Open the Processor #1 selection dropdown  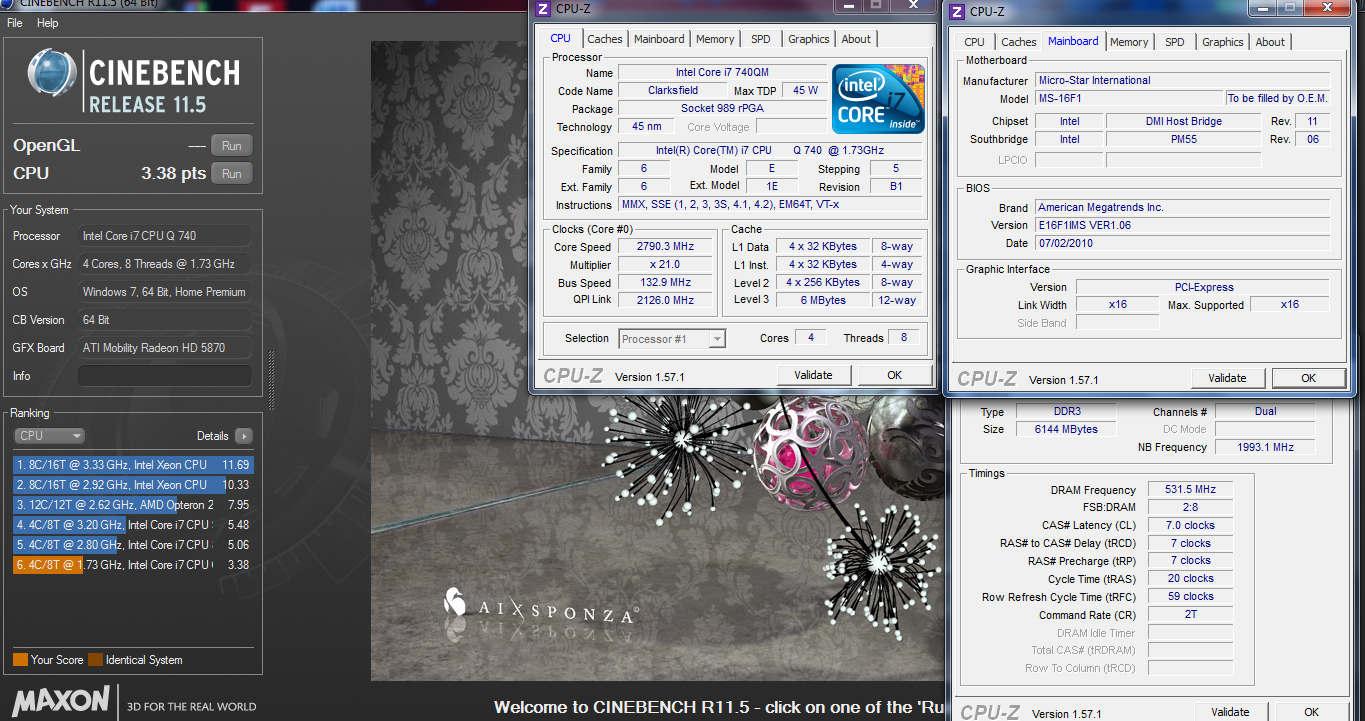(x=672, y=339)
